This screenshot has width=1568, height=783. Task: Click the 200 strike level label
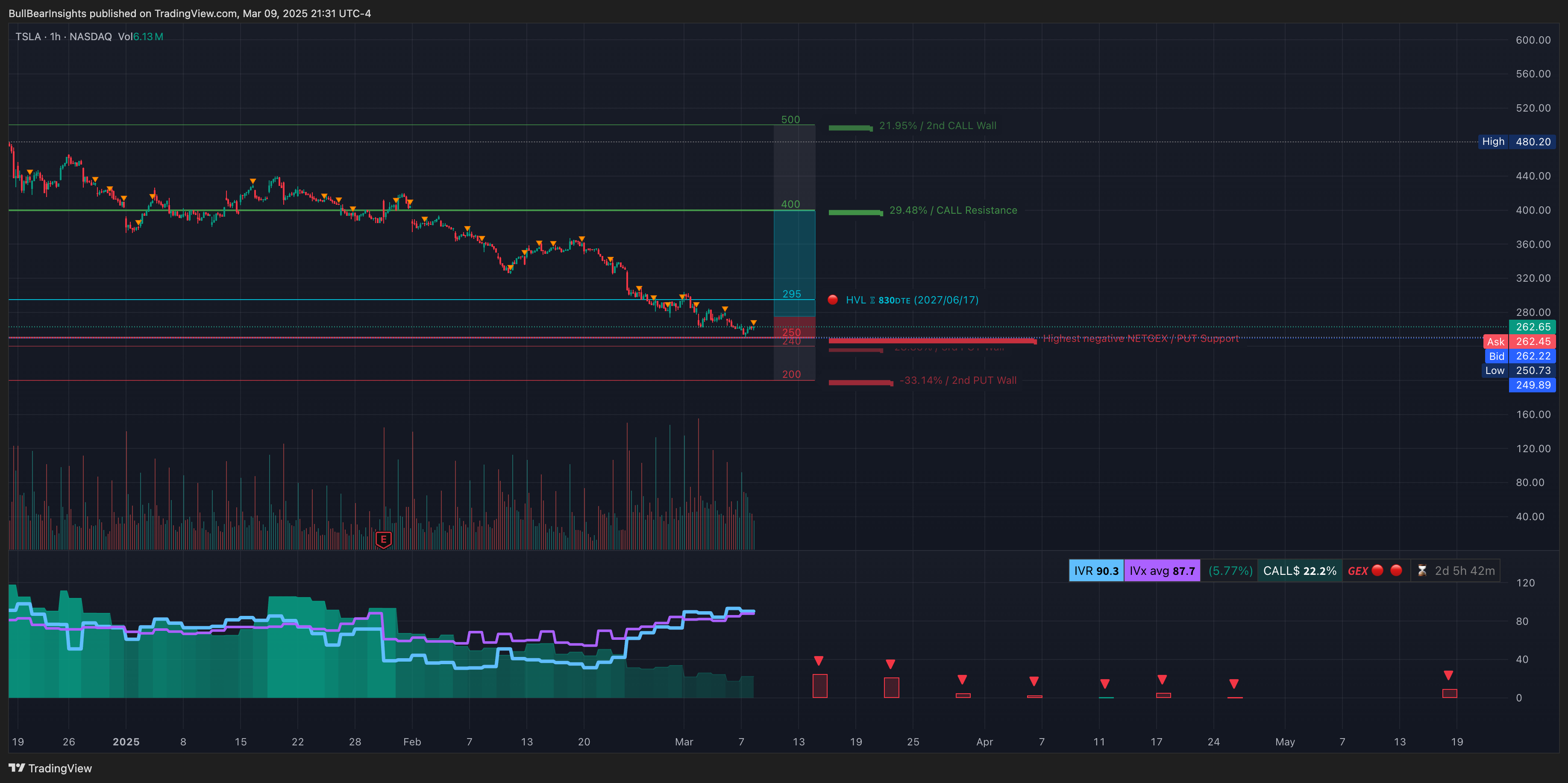pos(791,374)
